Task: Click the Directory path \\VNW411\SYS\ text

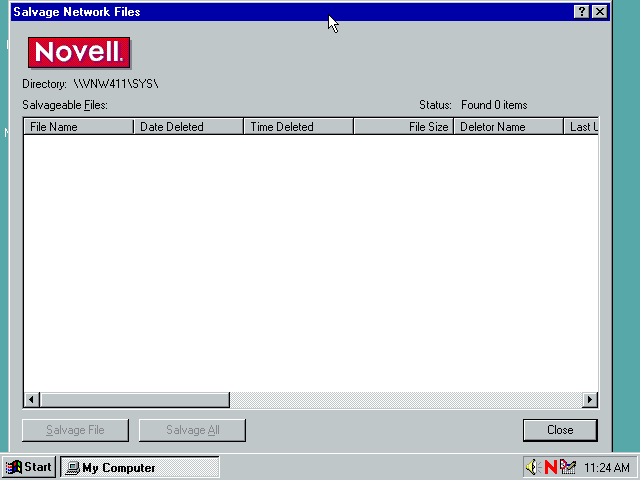Action: click(116, 84)
